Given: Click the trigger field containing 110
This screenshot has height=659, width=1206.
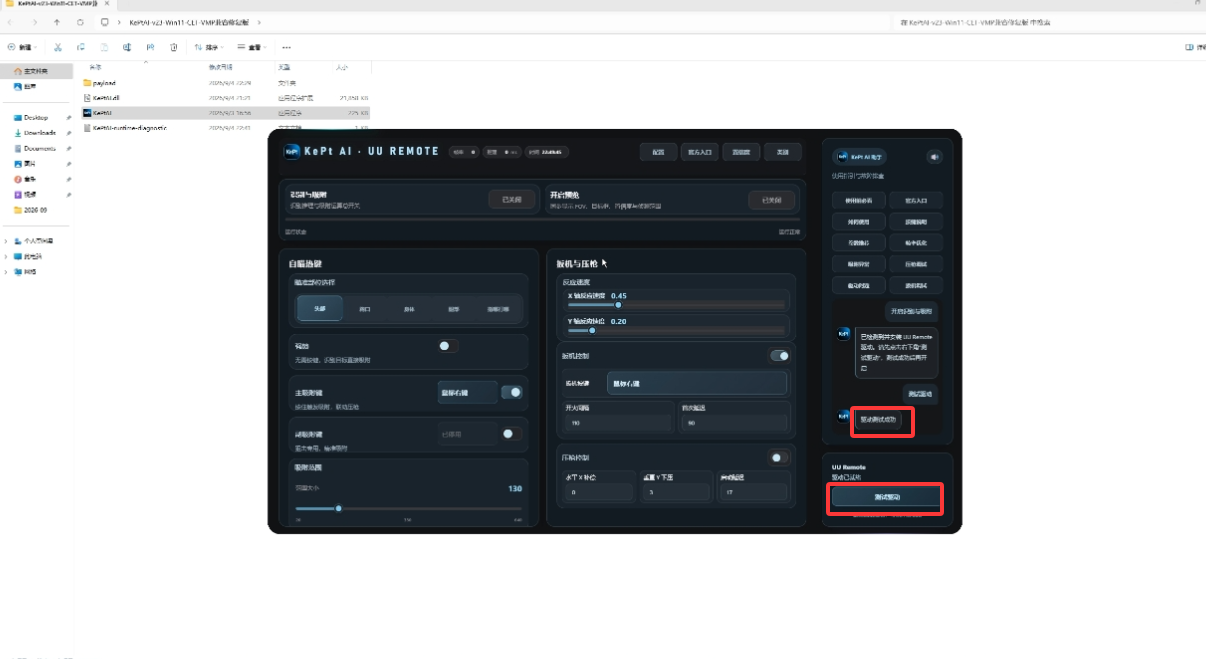Looking at the screenshot, I should (x=617, y=423).
